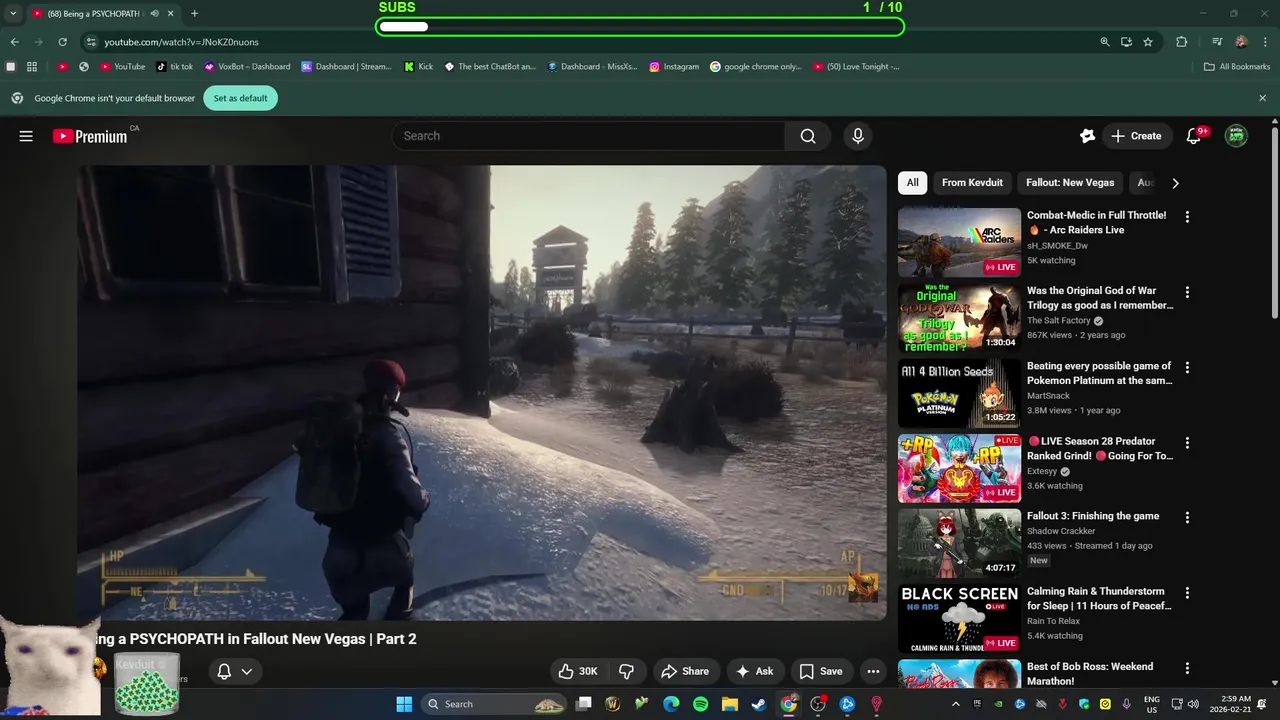
Task: Click the Create button
Action: 1136,136
